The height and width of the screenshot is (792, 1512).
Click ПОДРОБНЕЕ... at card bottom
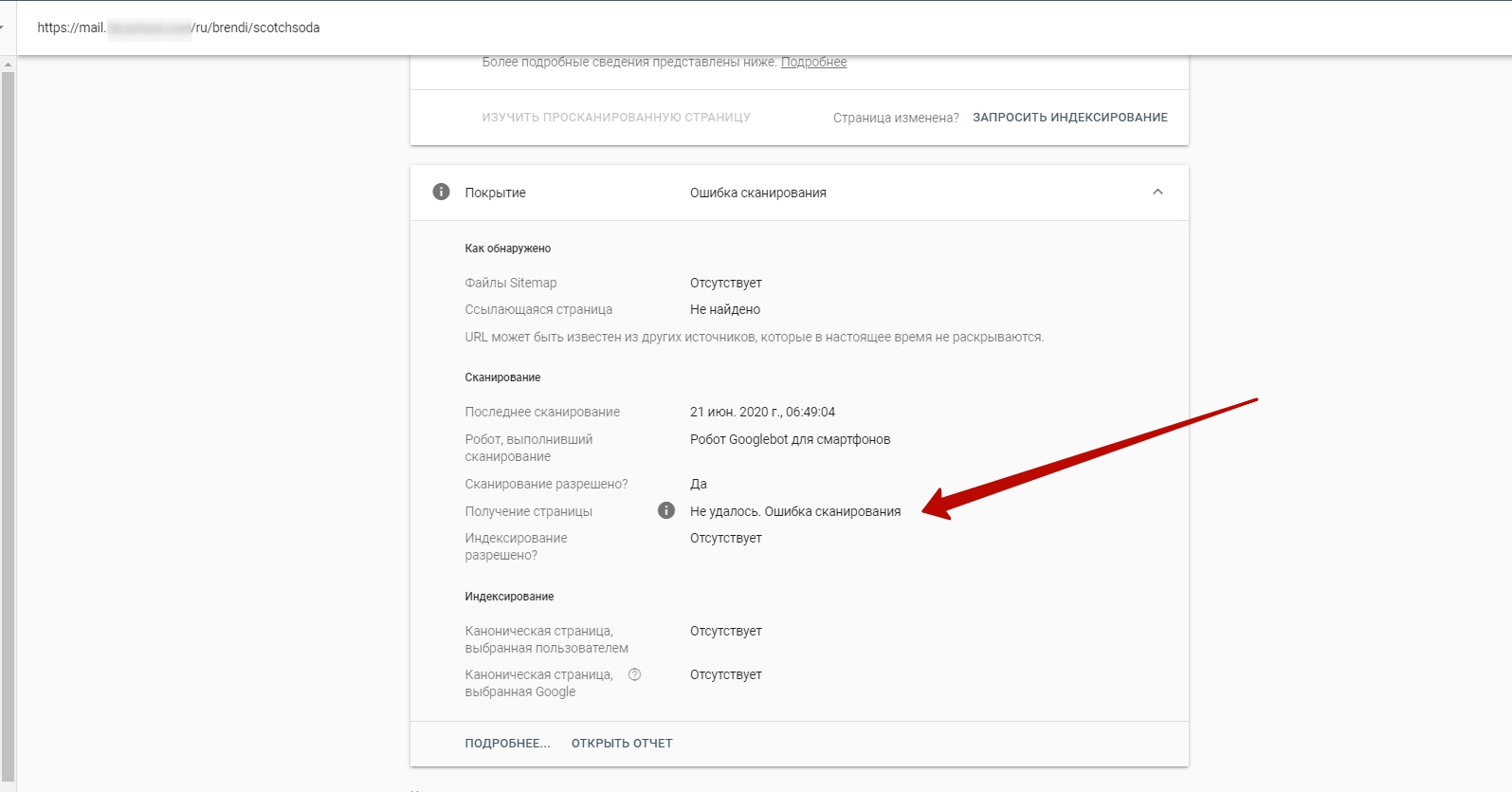(x=507, y=744)
